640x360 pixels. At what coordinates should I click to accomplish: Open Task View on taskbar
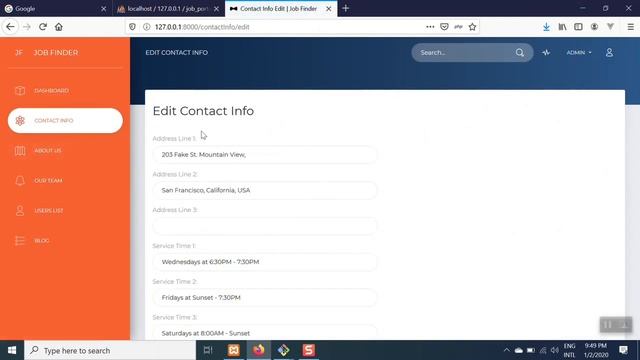pos(208,350)
